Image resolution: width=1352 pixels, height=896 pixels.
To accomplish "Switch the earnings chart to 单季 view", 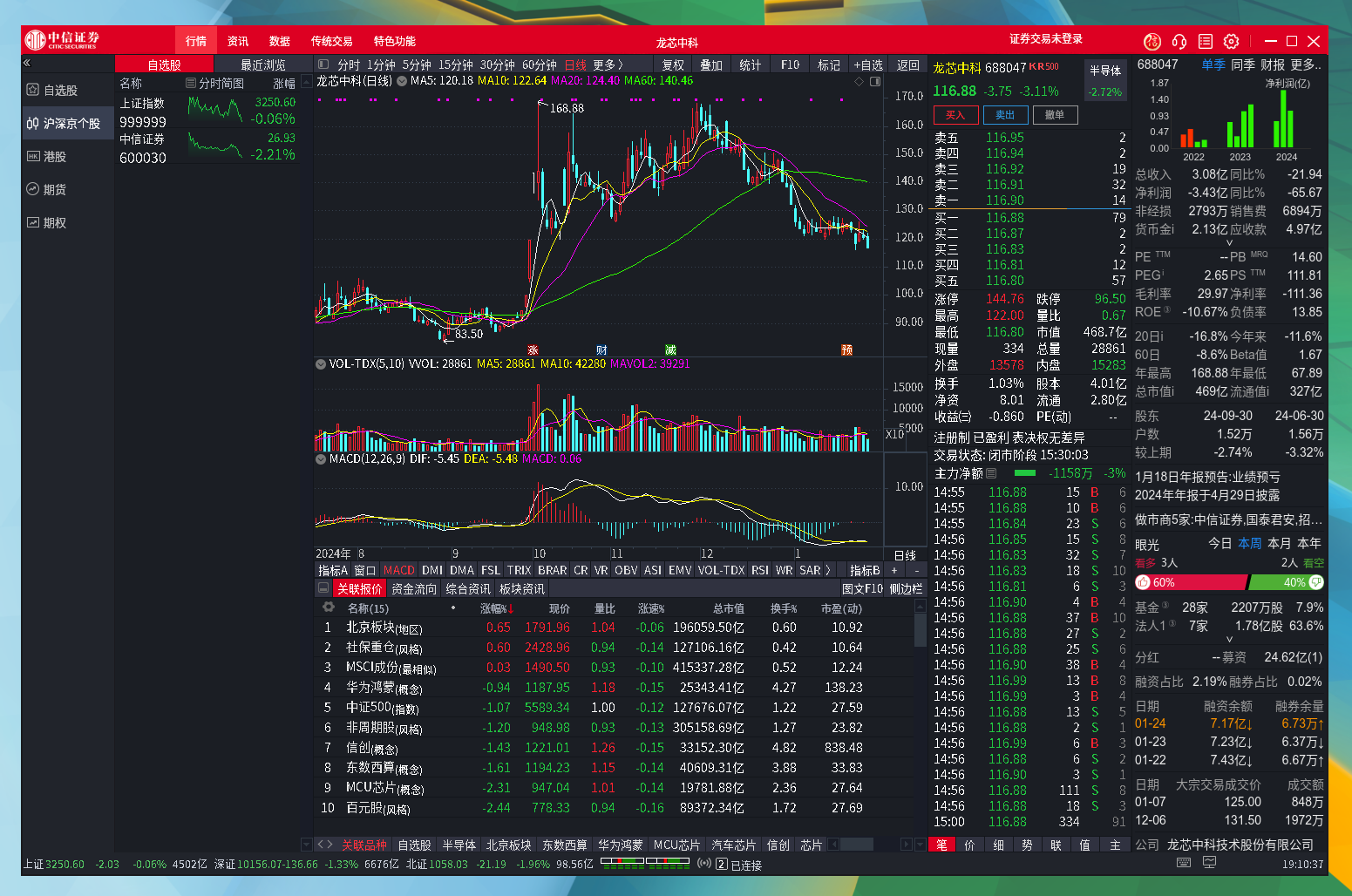I will [1213, 64].
